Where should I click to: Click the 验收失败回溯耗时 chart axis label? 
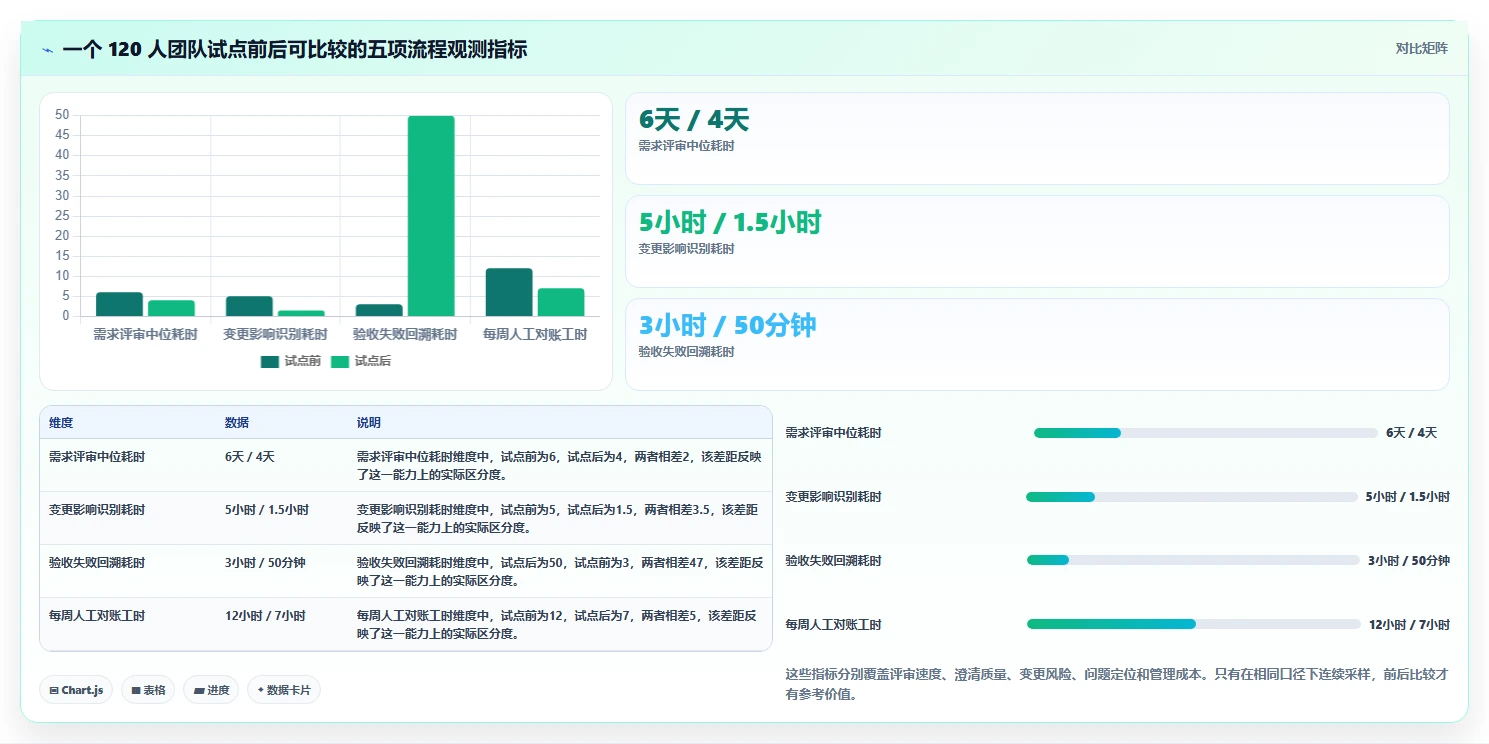[405, 334]
